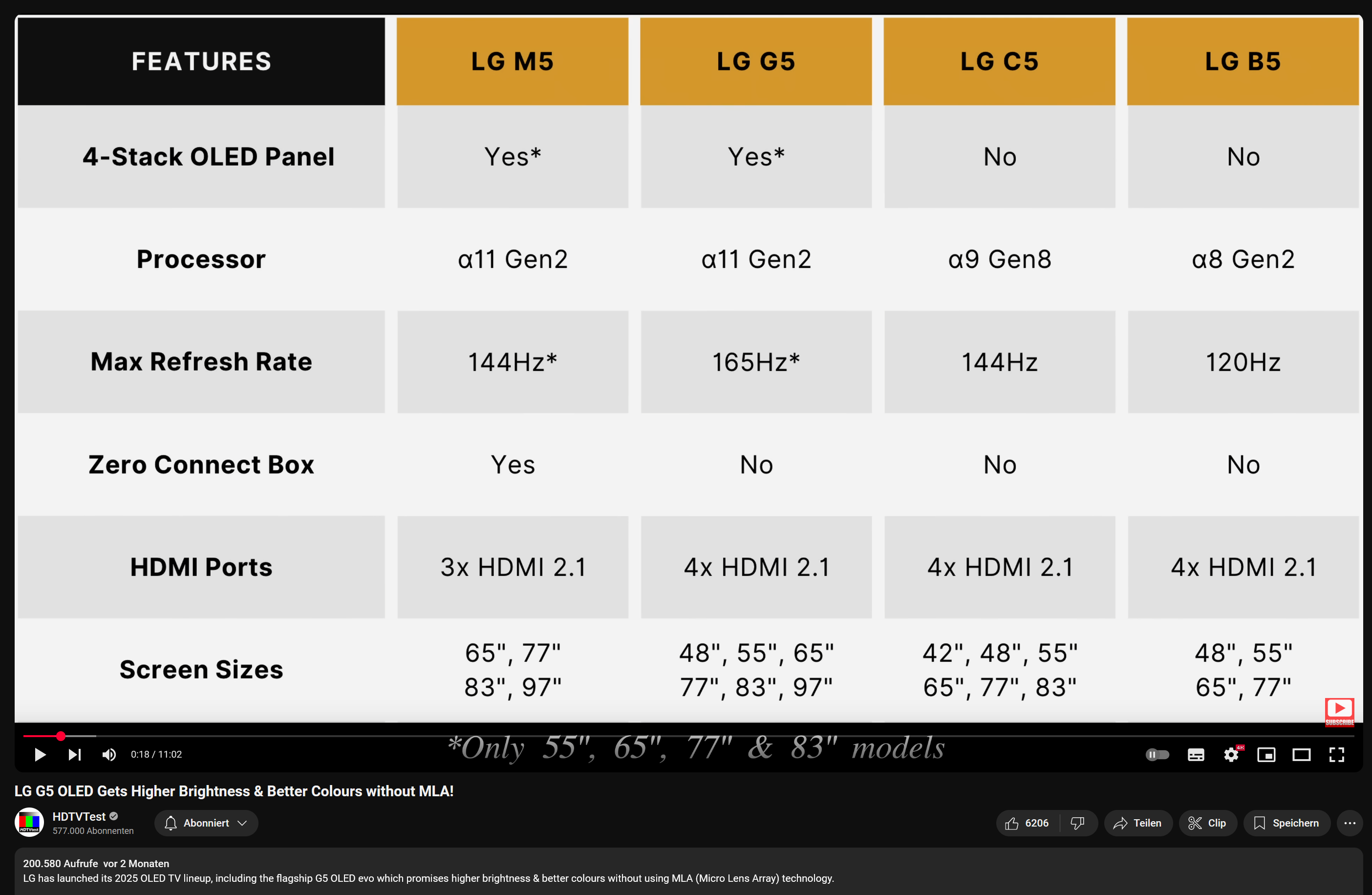Switch to theater mode
Image resolution: width=1372 pixels, height=895 pixels.
click(1301, 754)
